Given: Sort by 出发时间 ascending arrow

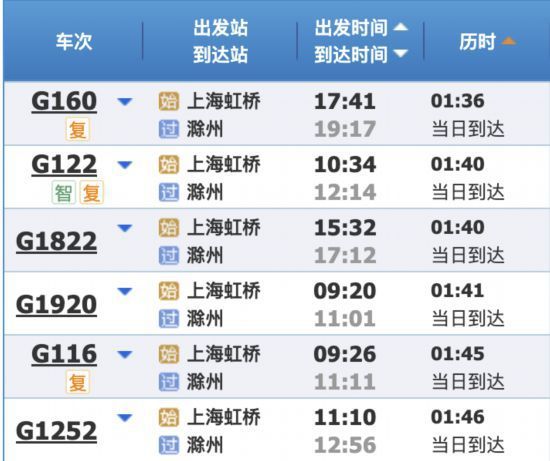Looking at the screenshot, I should coord(400,27).
